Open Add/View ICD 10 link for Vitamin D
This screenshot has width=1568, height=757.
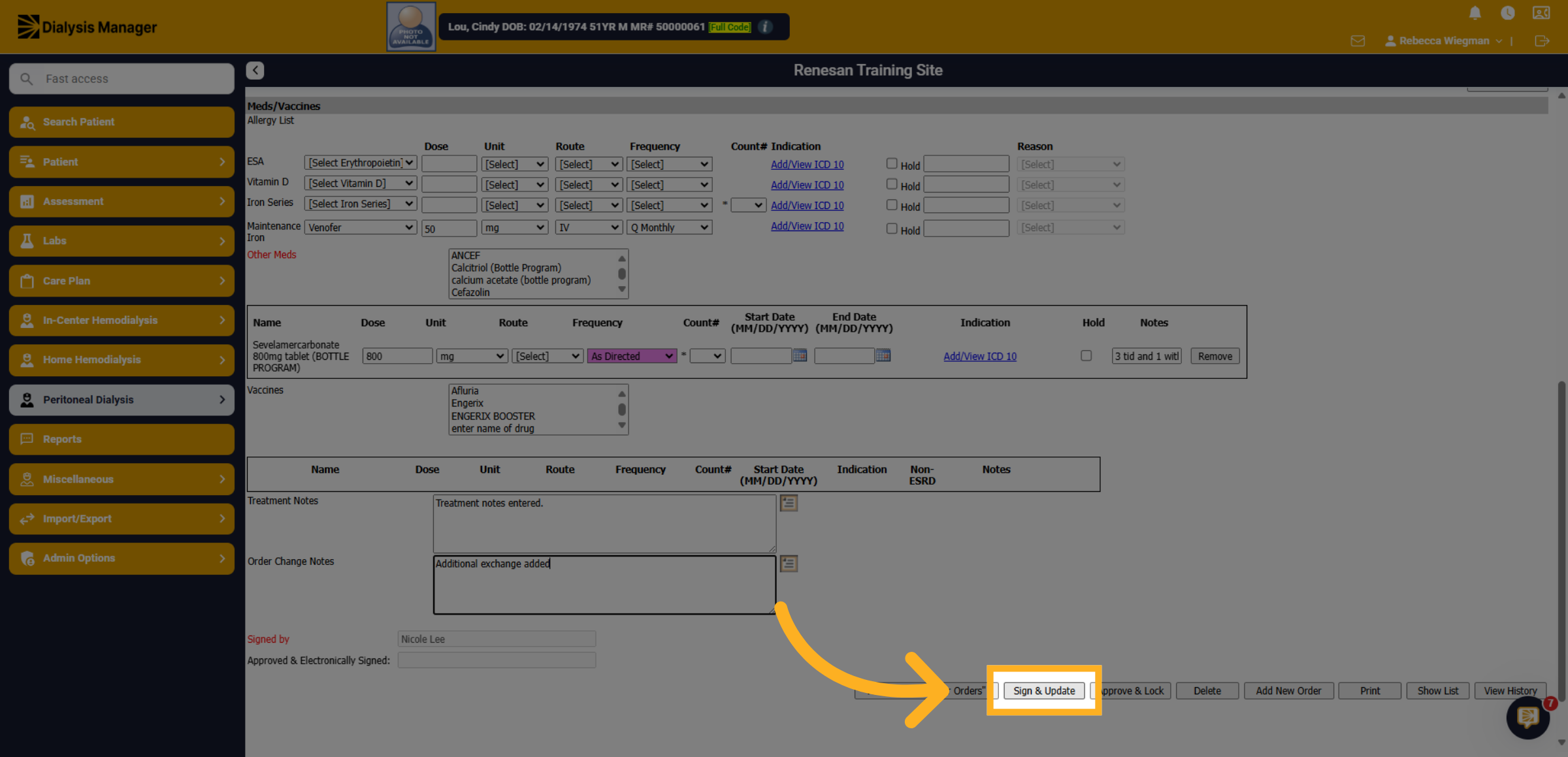coord(807,185)
